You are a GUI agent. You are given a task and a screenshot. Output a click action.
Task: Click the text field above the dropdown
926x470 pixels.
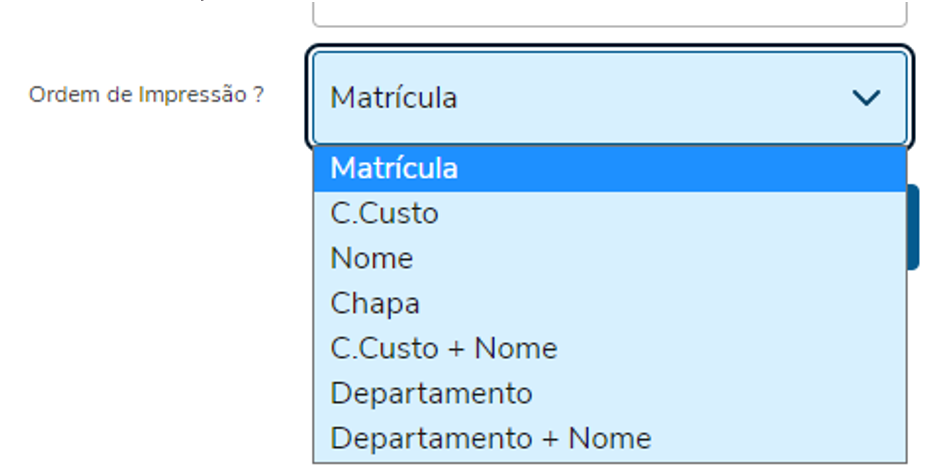click(610, 12)
